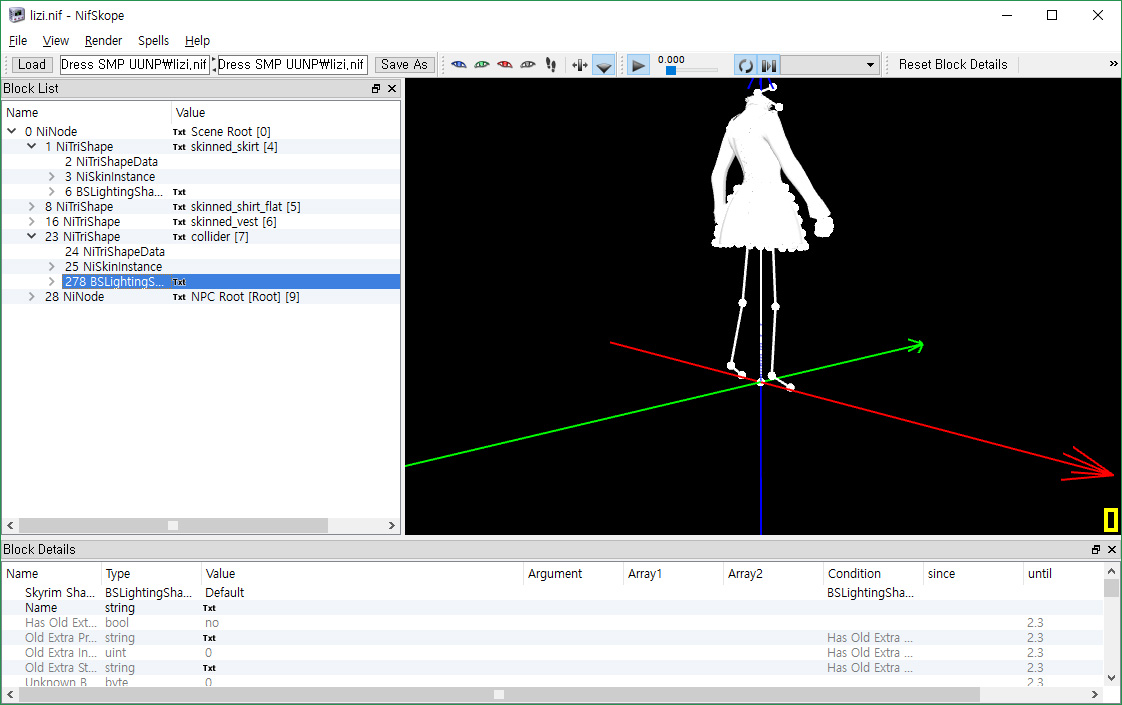Open the Render menu
1122x705 pixels.
[103, 41]
